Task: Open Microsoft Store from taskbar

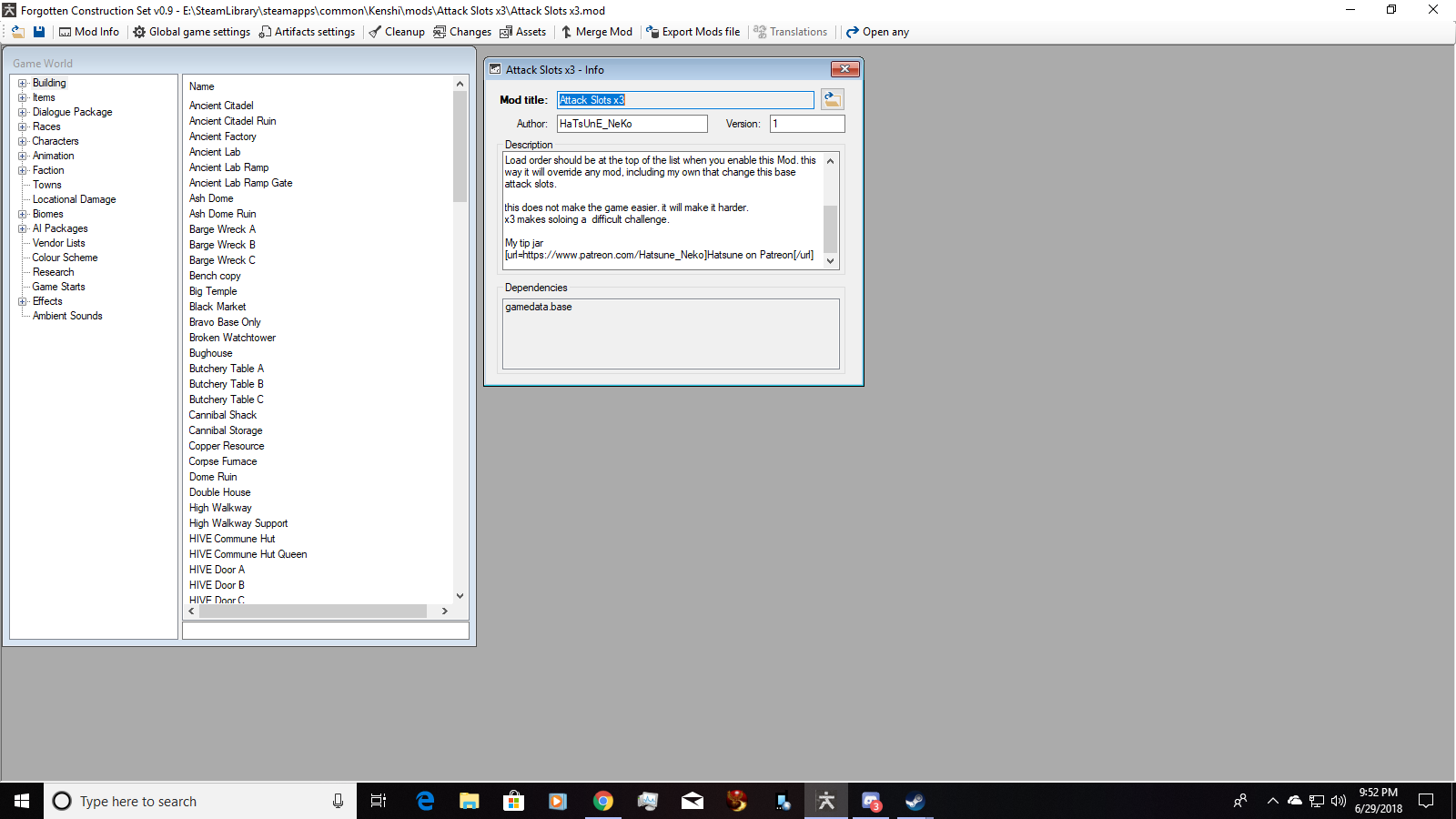Action: click(513, 801)
